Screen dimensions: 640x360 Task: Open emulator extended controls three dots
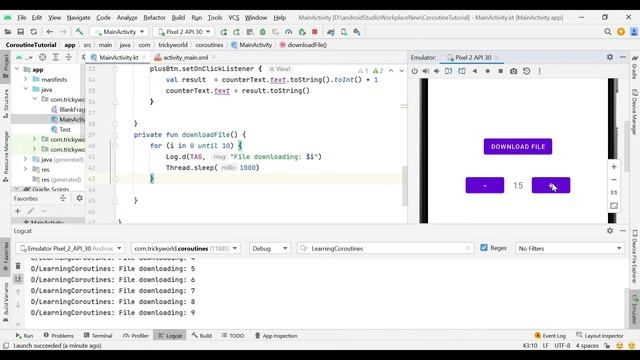pos(540,71)
